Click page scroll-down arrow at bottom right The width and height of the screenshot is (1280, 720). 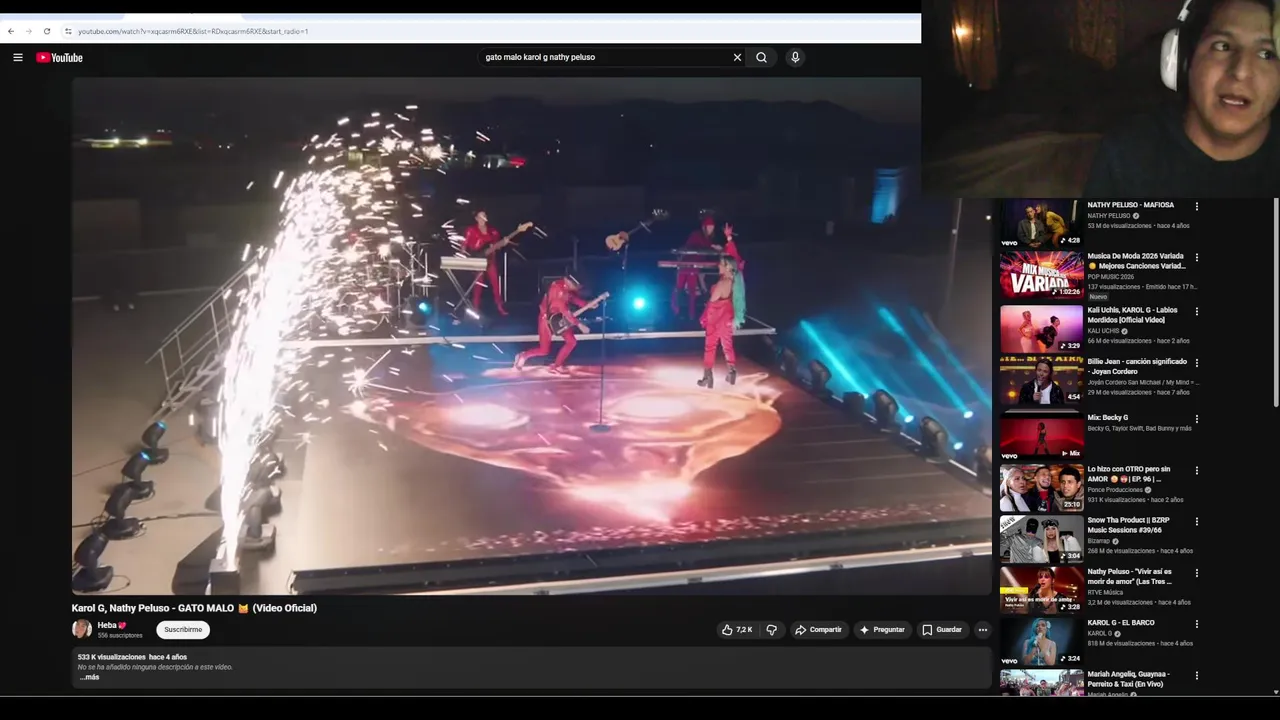(x=1276, y=692)
